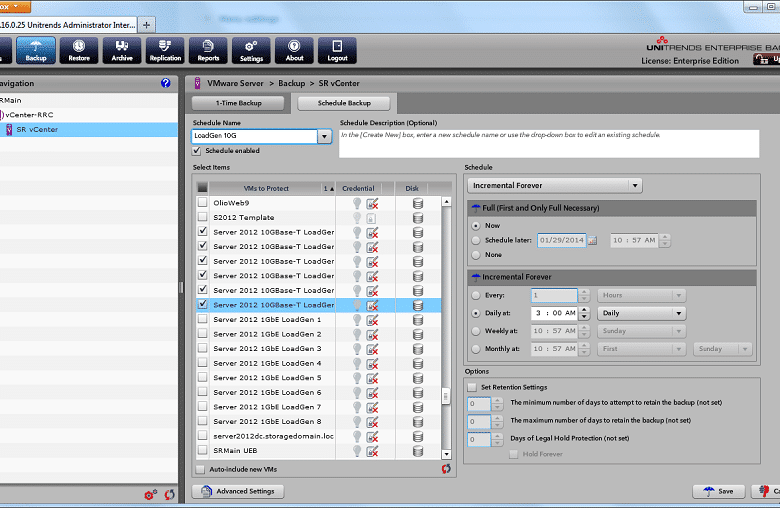Click disk icon for server2012dc.storagedomain
780x508 pixels.
coord(418,436)
